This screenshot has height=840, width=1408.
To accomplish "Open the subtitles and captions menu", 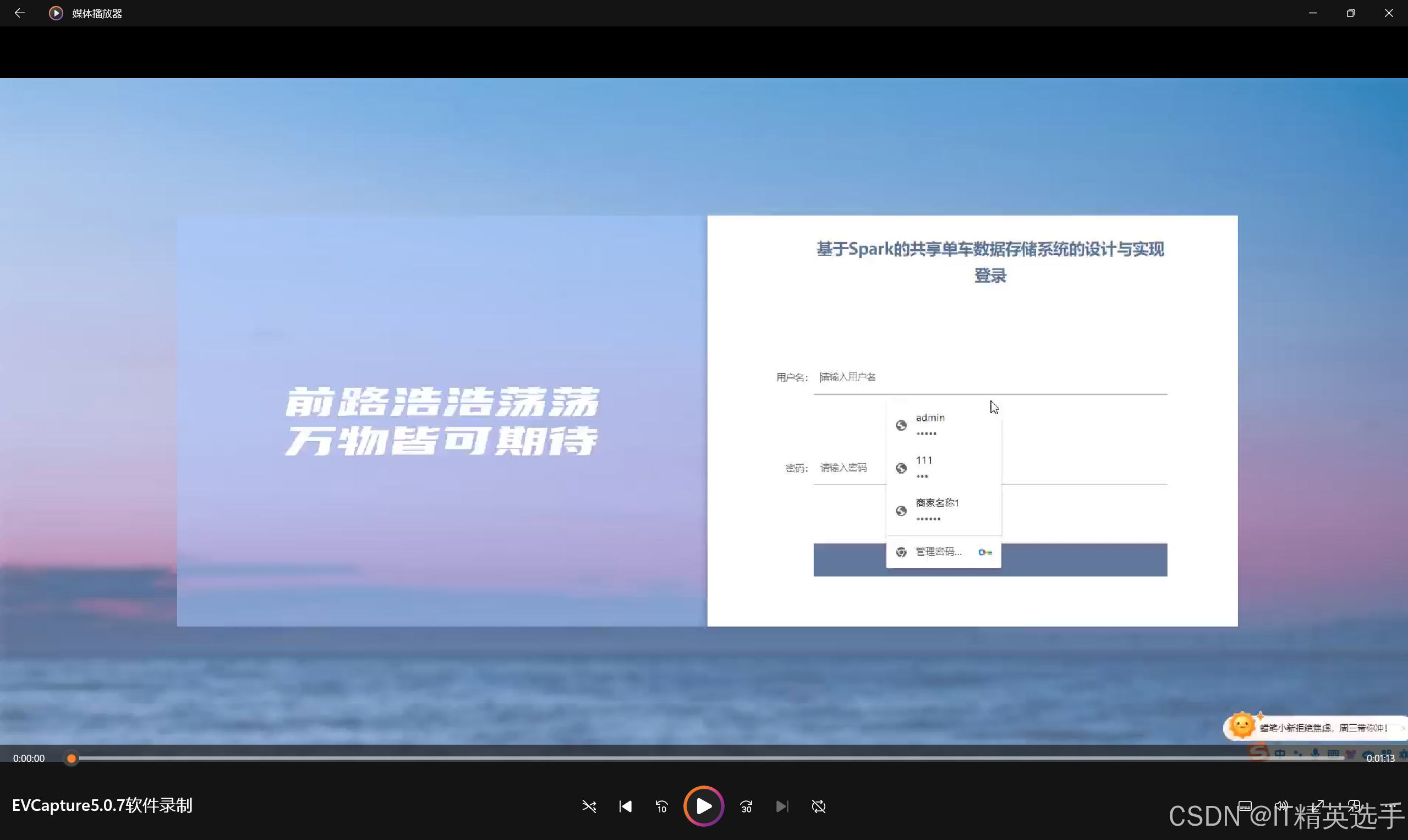I will click(x=1245, y=806).
